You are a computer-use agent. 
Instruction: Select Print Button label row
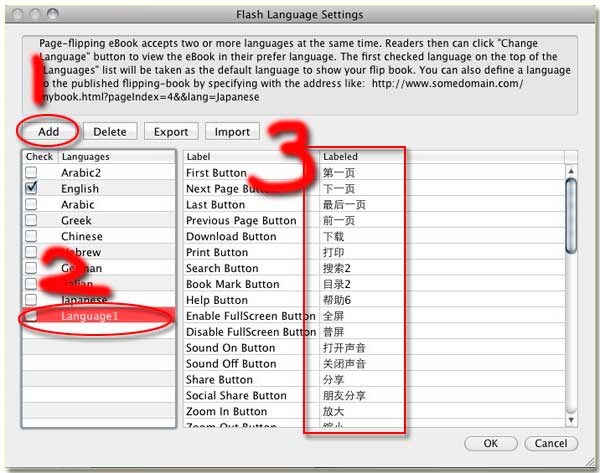click(x=374, y=252)
